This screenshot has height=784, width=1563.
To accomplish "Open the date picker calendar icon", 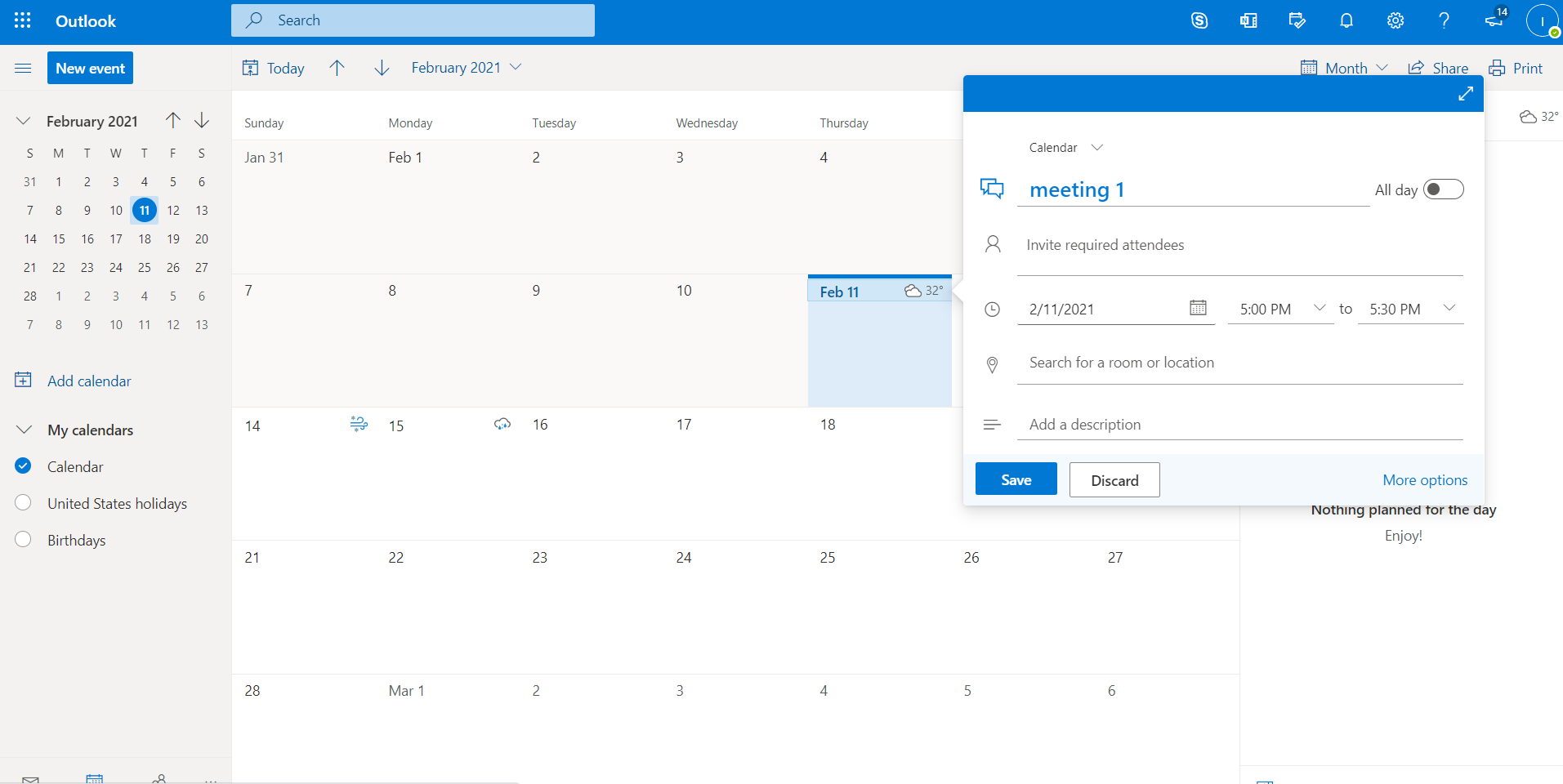I will click(1198, 308).
